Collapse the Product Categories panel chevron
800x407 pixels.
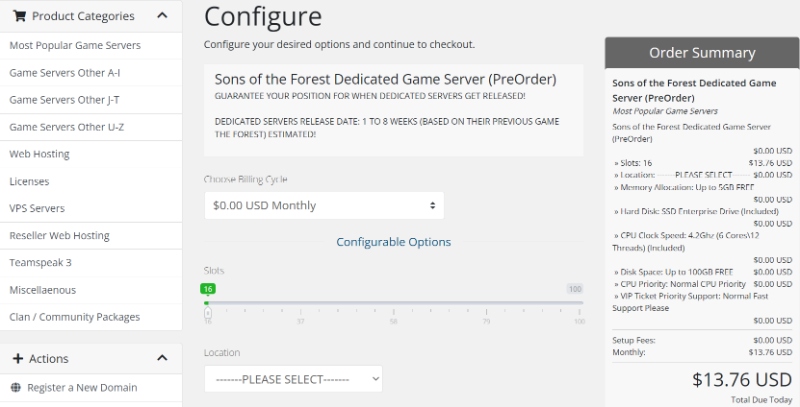click(x=162, y=16)
